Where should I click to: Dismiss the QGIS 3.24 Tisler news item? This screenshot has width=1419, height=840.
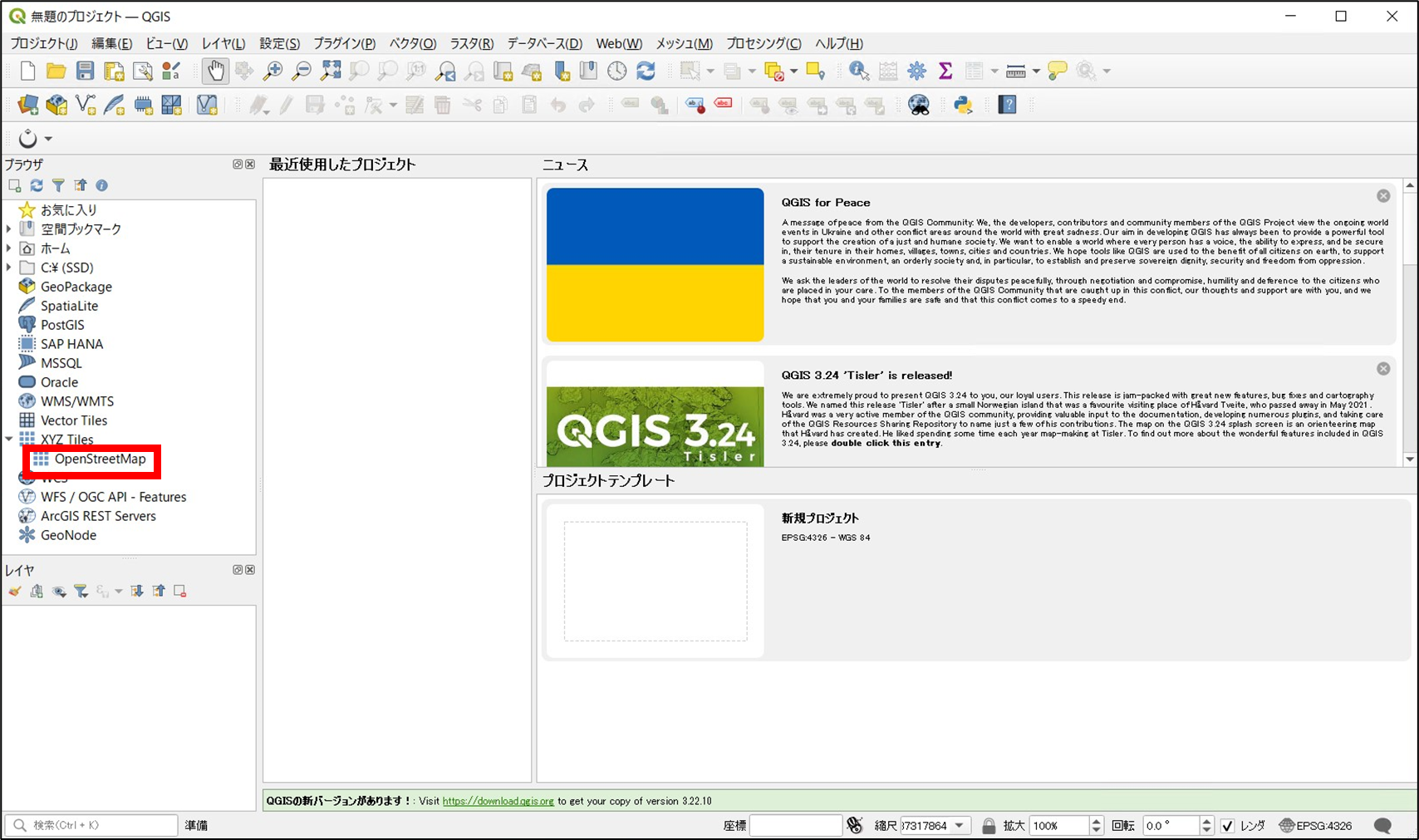coord(1383,369)
